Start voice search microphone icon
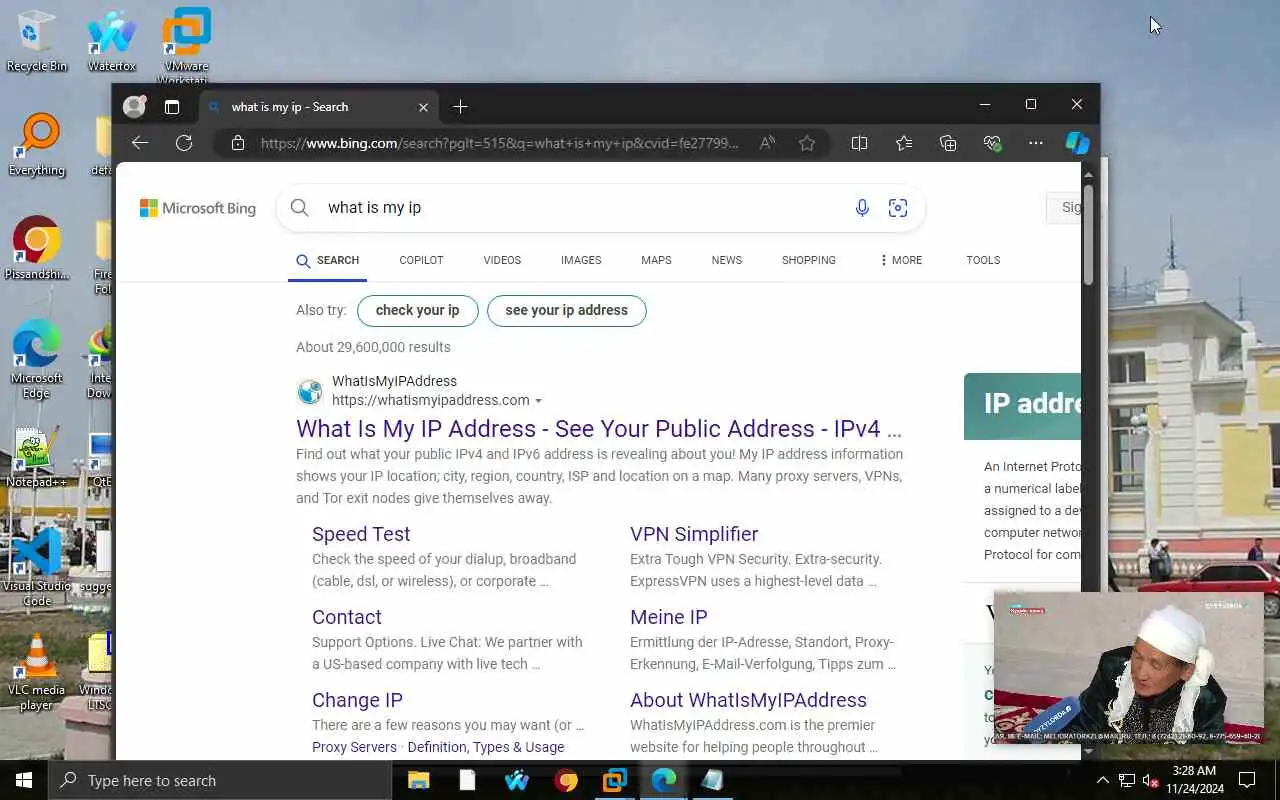The height and width of the screenshot is (800, 1280). tap(862, 207)
